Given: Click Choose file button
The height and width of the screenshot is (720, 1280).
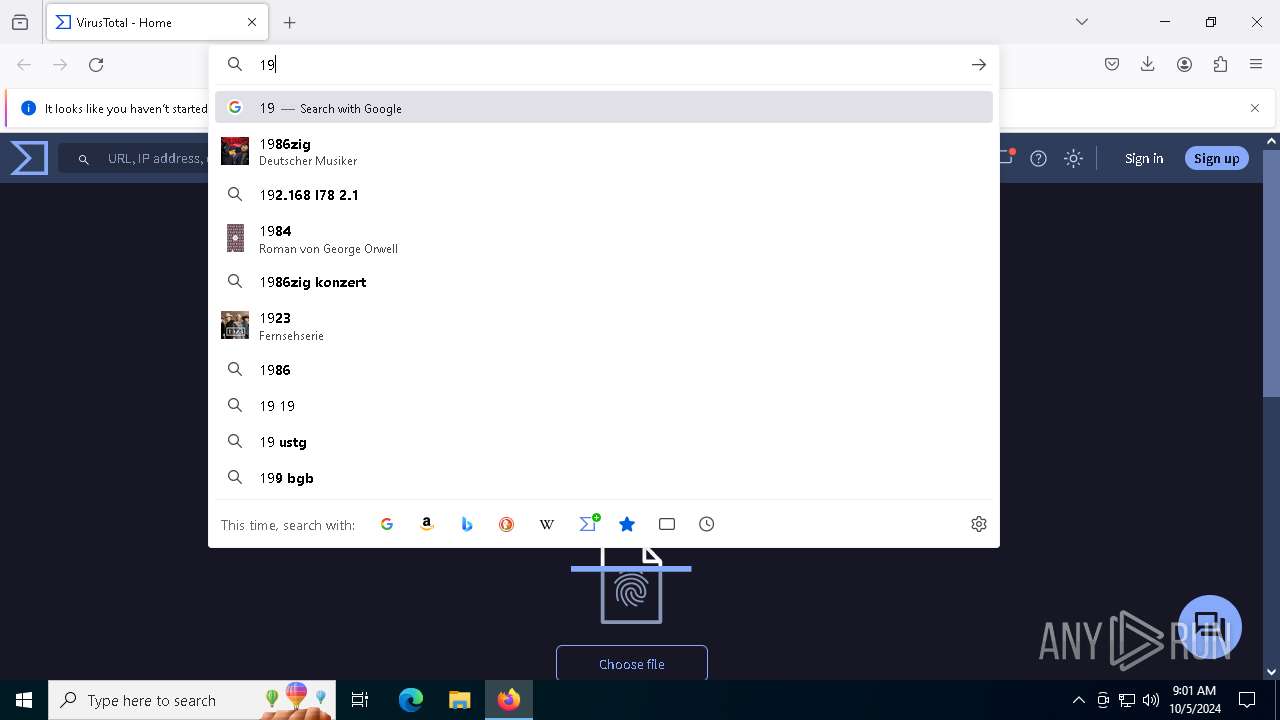Looking at the screenshot, I should (x=632, y=663).
